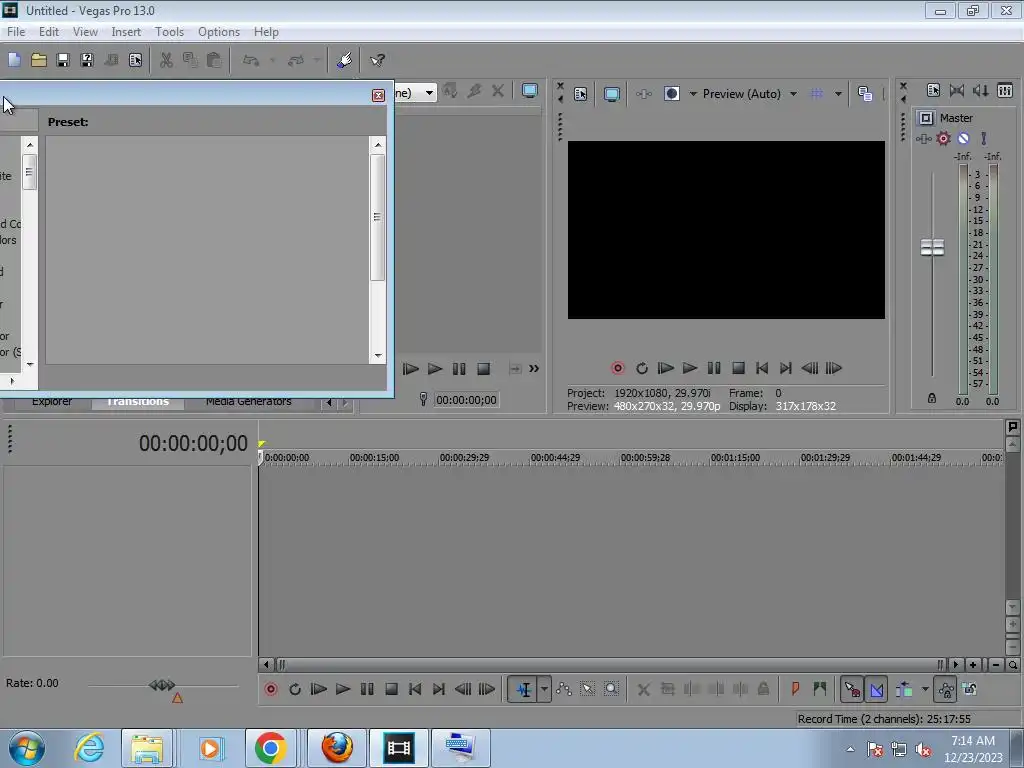The image size is (1024, 768).
Task: Toggle trimmer external monitor icon
Action: [530, 91]
